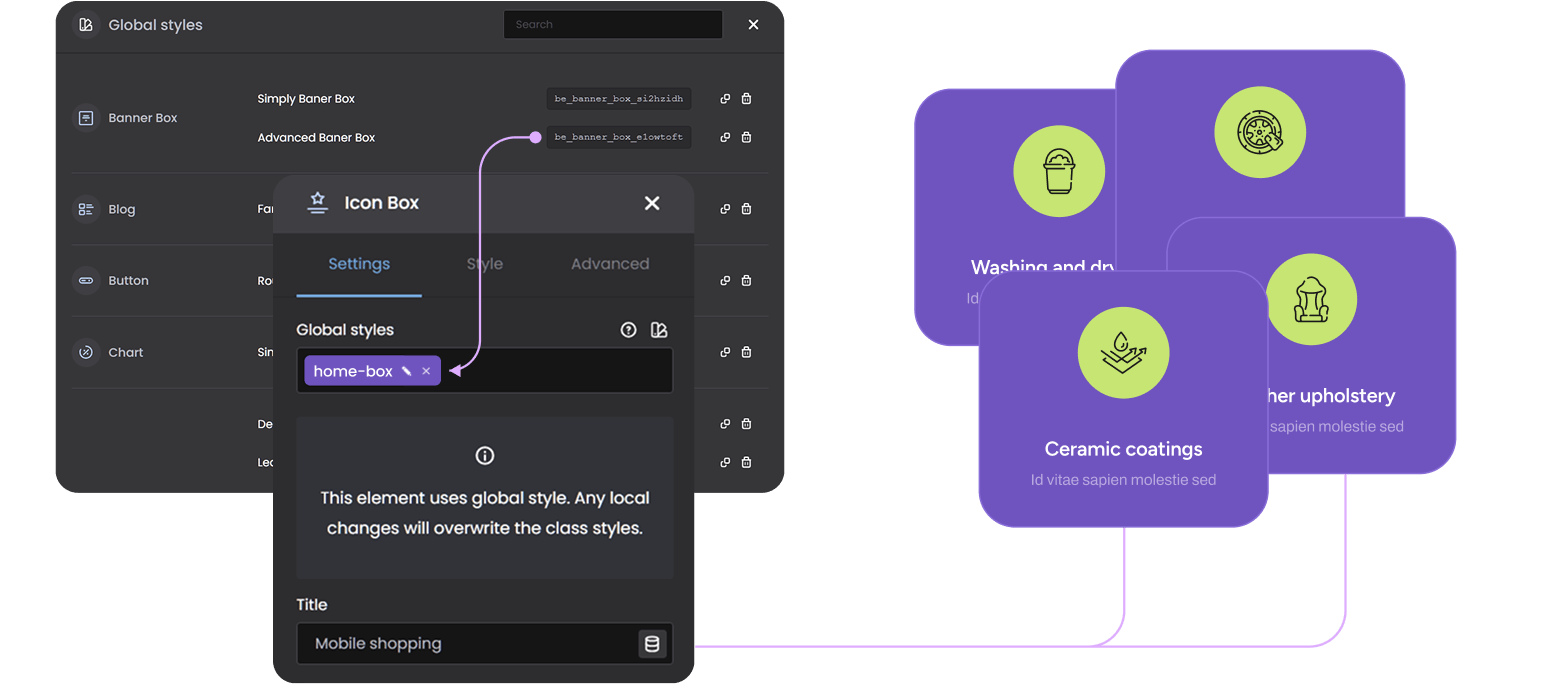Close the Icon Box panel
1560x684 pixels.
tap(652, 203)
